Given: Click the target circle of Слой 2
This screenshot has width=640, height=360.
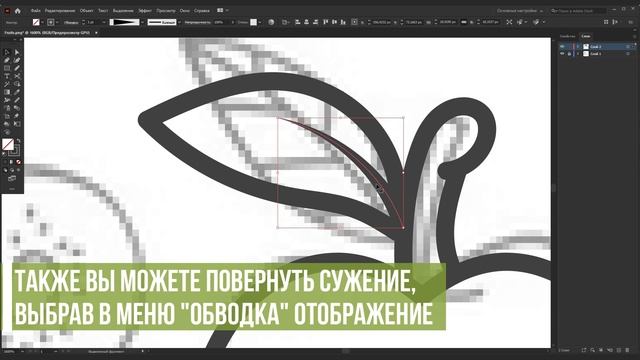Looking at the screenshot, I should [x=628, y=47].
